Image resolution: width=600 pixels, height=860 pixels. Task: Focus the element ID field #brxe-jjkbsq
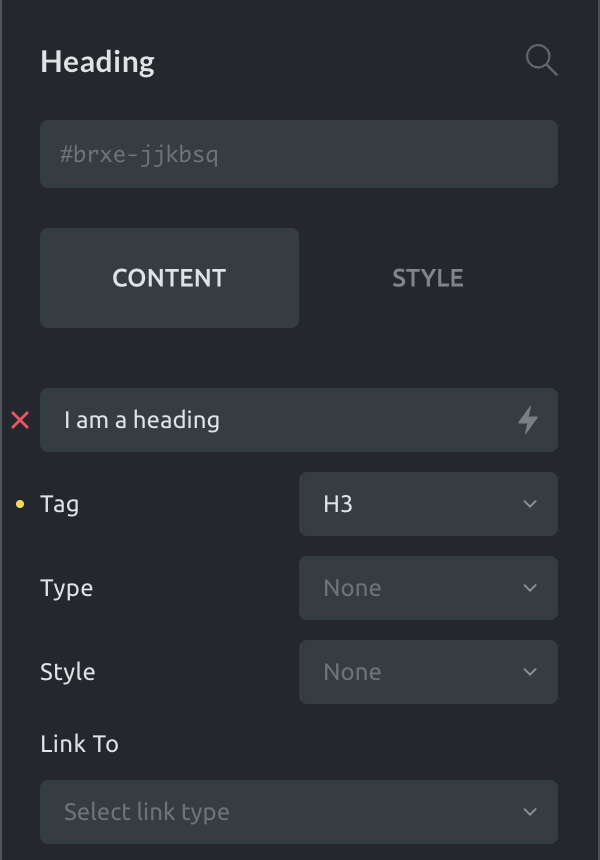click(299, 154)
